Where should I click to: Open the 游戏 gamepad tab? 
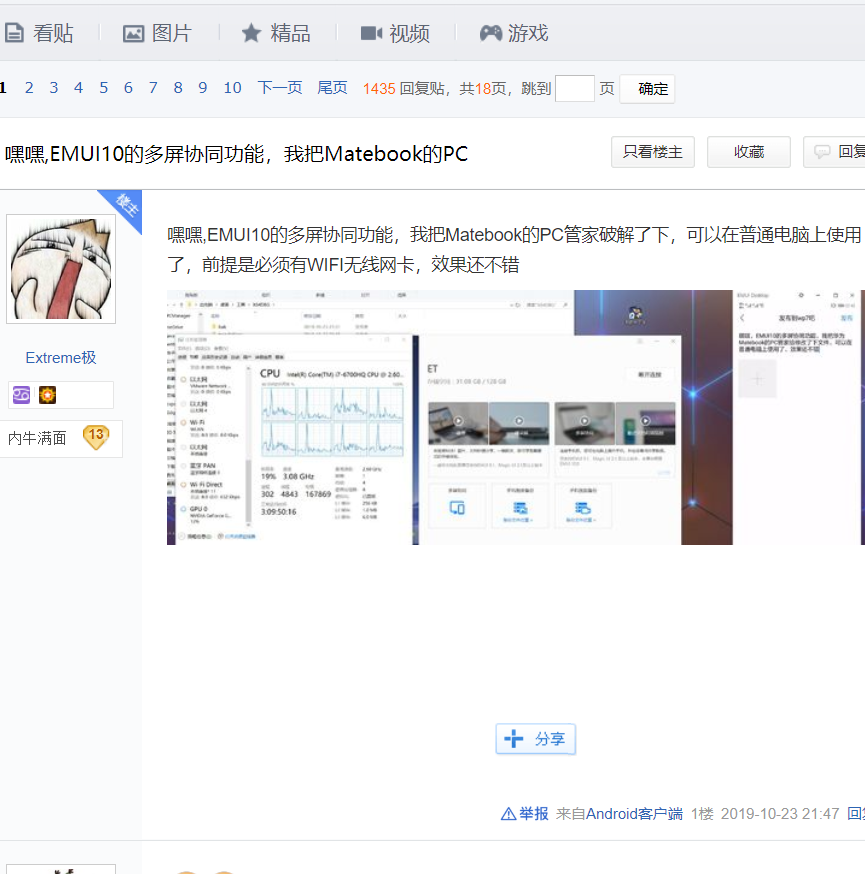tap(514, 33)
